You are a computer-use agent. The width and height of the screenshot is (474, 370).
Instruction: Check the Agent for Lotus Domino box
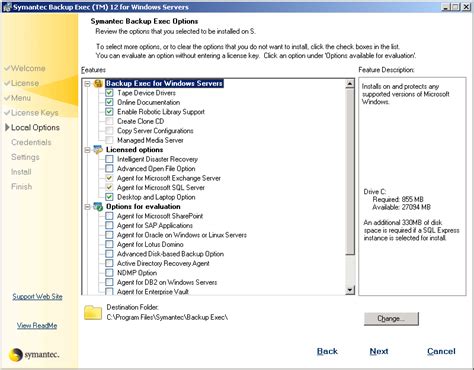point(109,244)
